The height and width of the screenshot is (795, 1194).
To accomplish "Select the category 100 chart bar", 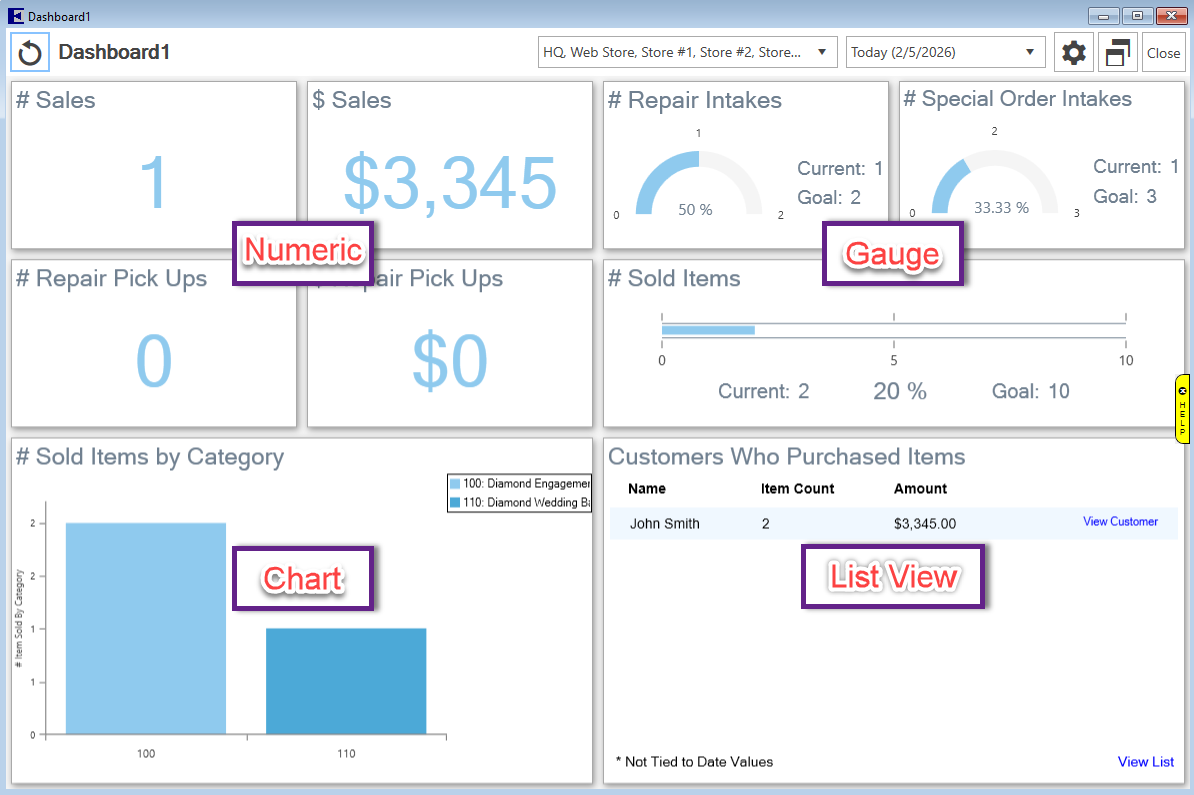I will pyautogui.click(x=146, y=628).
